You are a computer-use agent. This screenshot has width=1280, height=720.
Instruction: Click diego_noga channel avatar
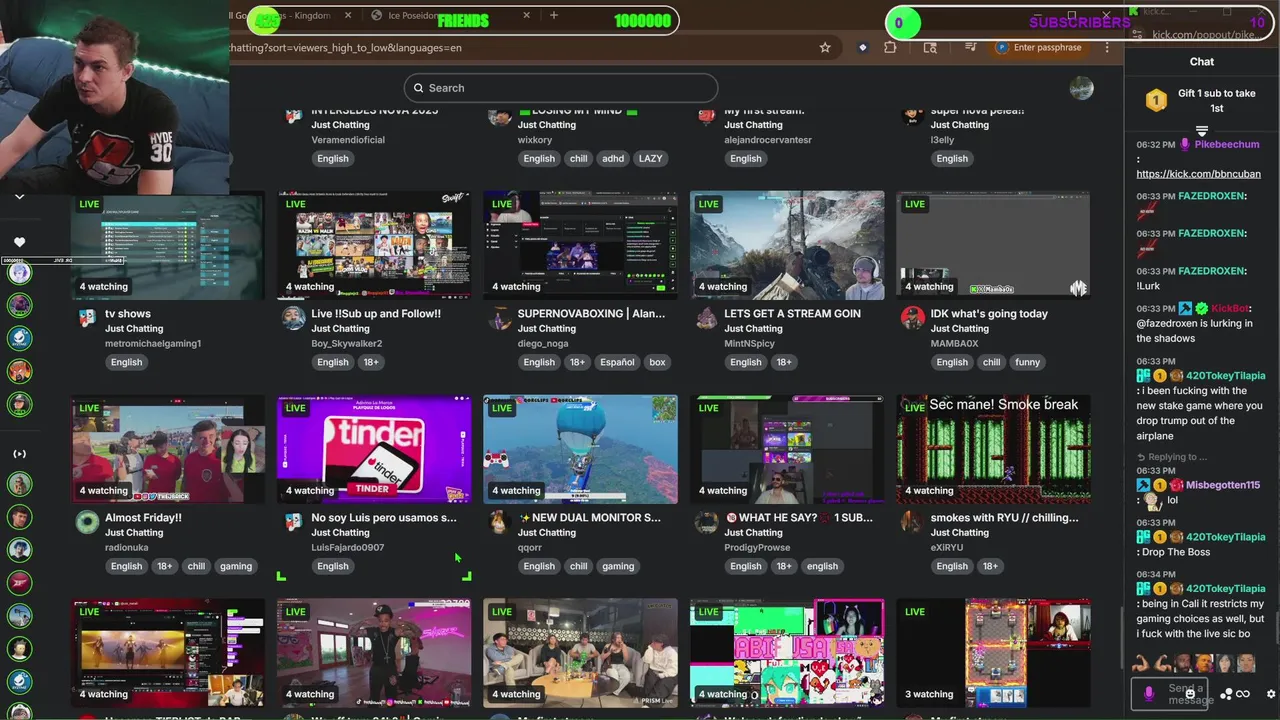(499, 319)
